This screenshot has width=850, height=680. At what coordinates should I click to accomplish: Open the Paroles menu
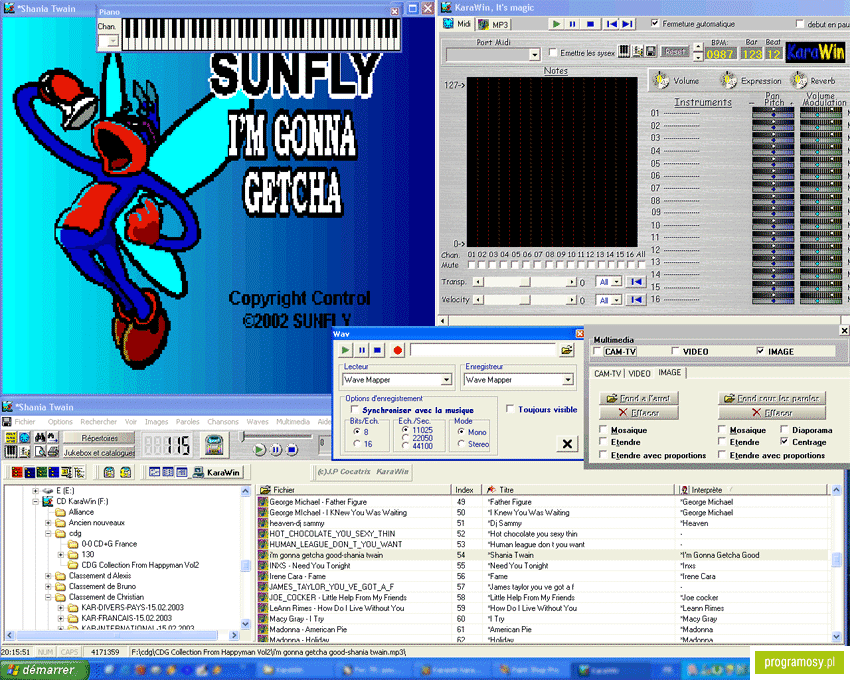point(188,421)
